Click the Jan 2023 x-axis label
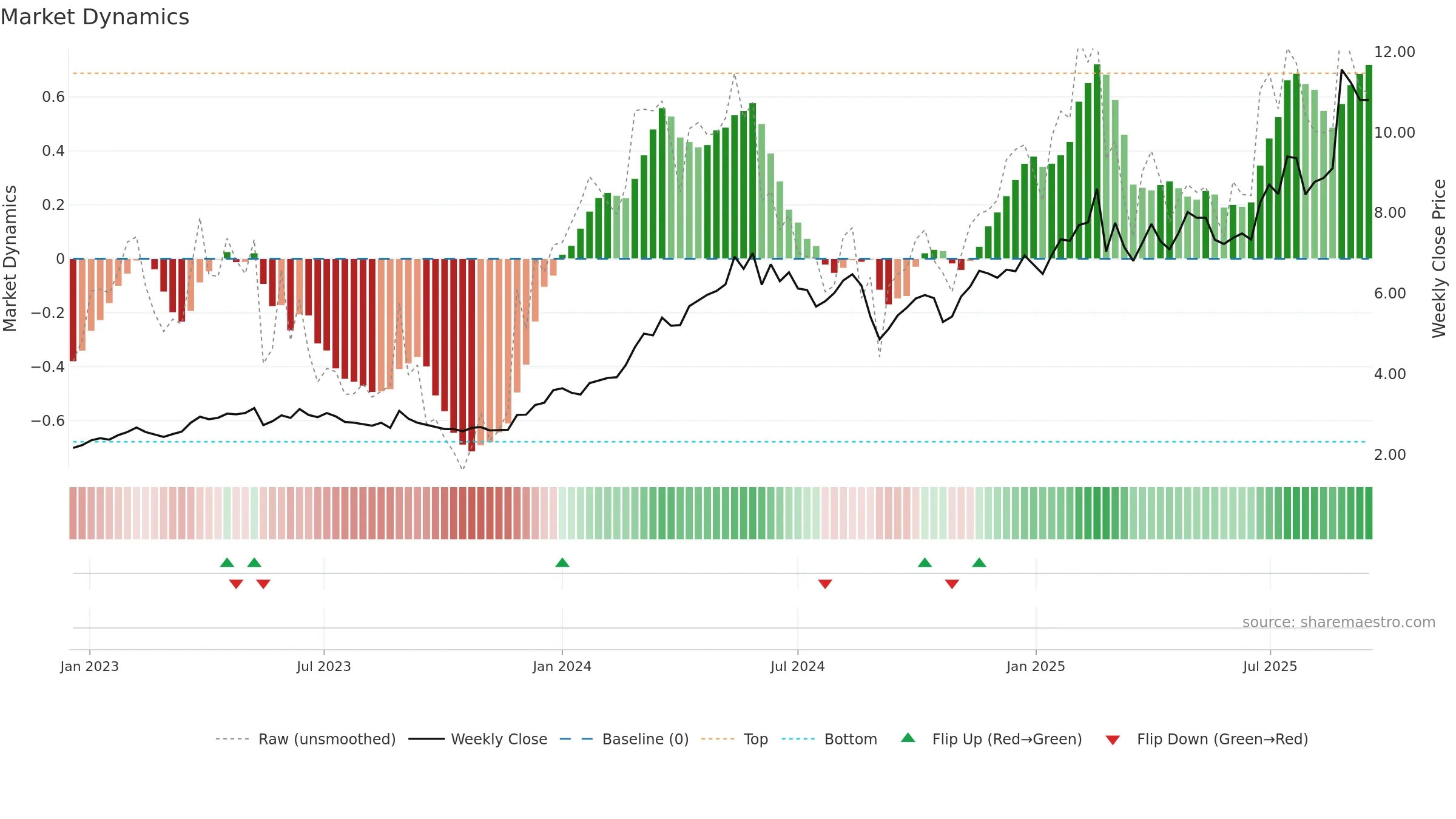1456x819 pixels. point(90,666)
